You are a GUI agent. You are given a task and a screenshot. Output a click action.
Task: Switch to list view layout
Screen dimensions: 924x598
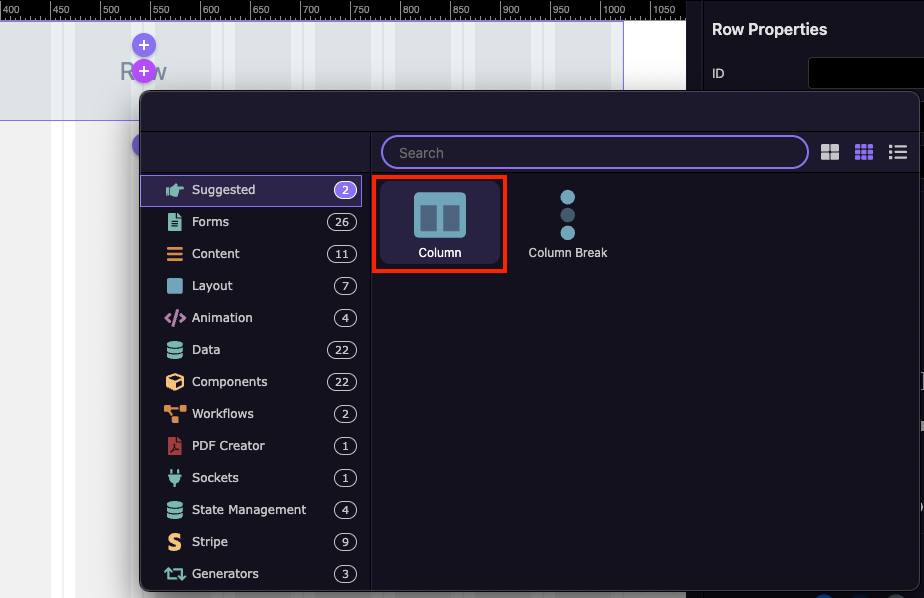pyautogui.click(x=897, y=152)
